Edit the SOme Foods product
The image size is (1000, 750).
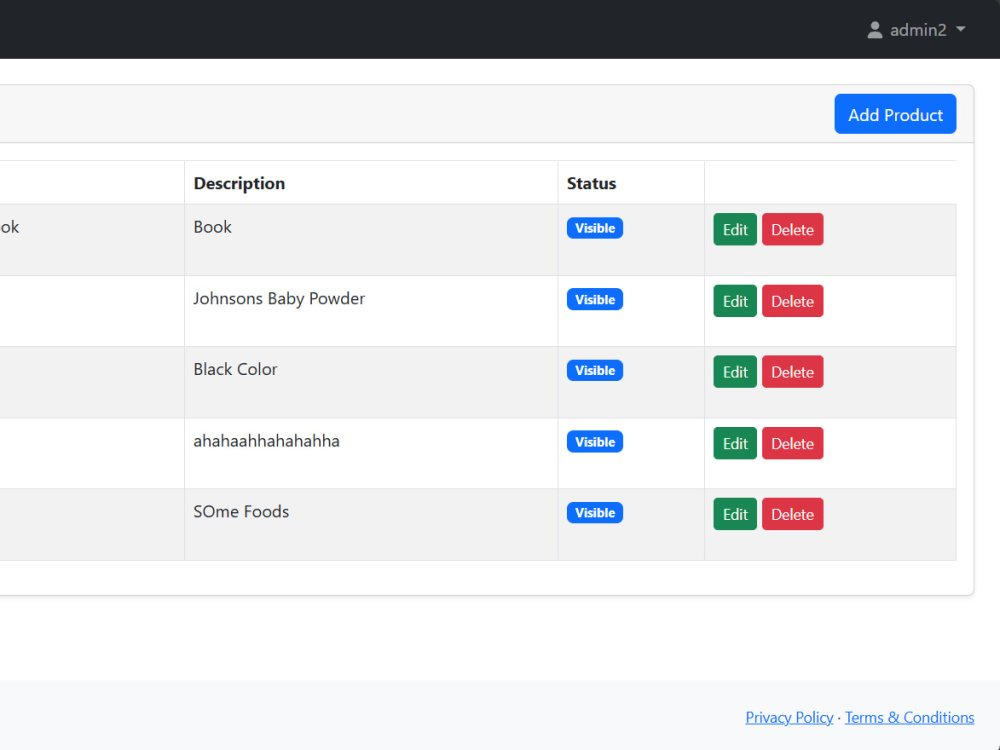[735, 514]
